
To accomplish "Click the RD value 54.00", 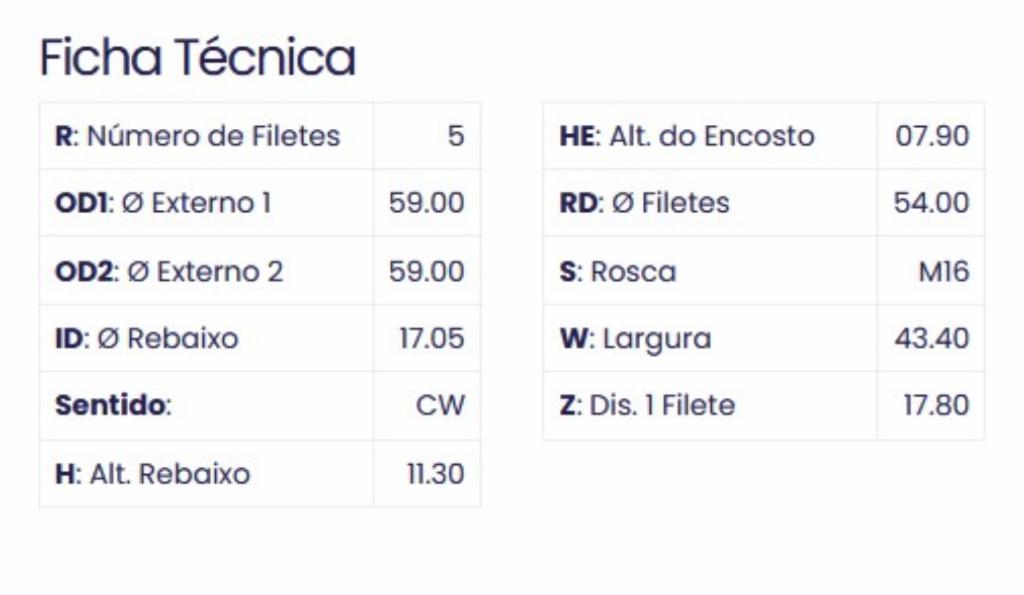I will (x=931, y=203).
